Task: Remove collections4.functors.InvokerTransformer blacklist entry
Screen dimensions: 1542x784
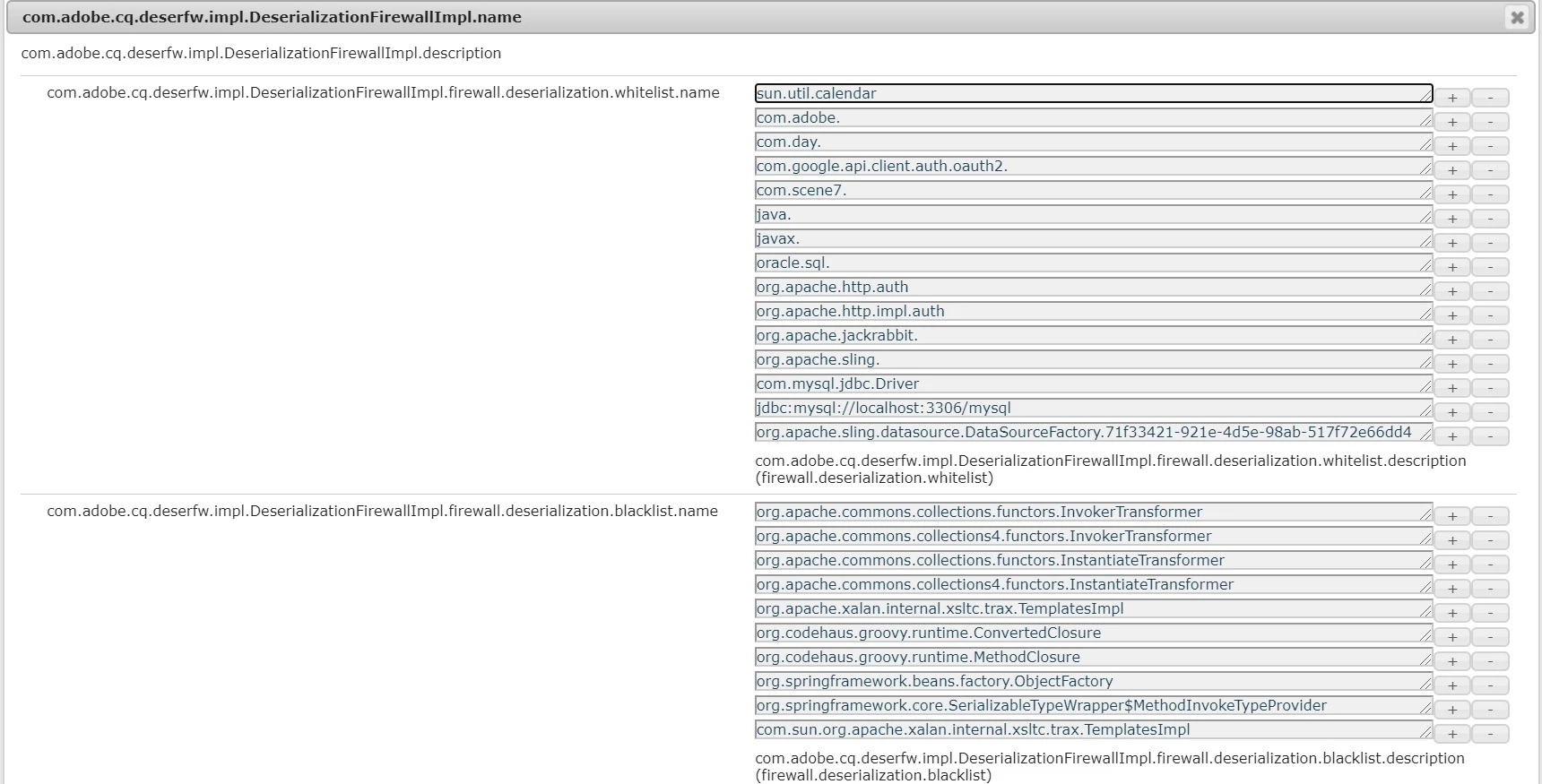Action: [1491, 540]
